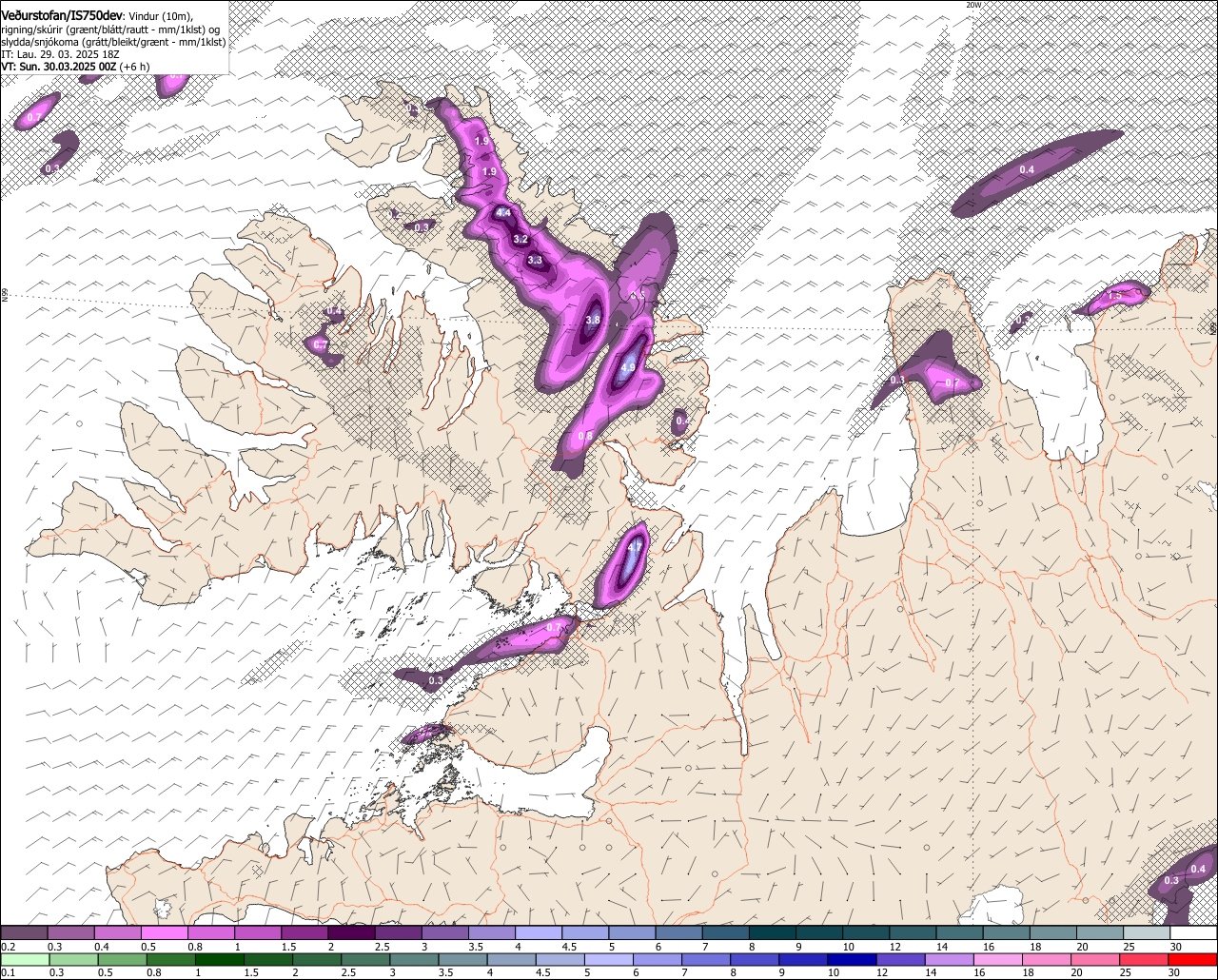Select the light pink 16–18 rain legend swatch
The height and width of the screenshot is (980, 1218).
point(997,959)
